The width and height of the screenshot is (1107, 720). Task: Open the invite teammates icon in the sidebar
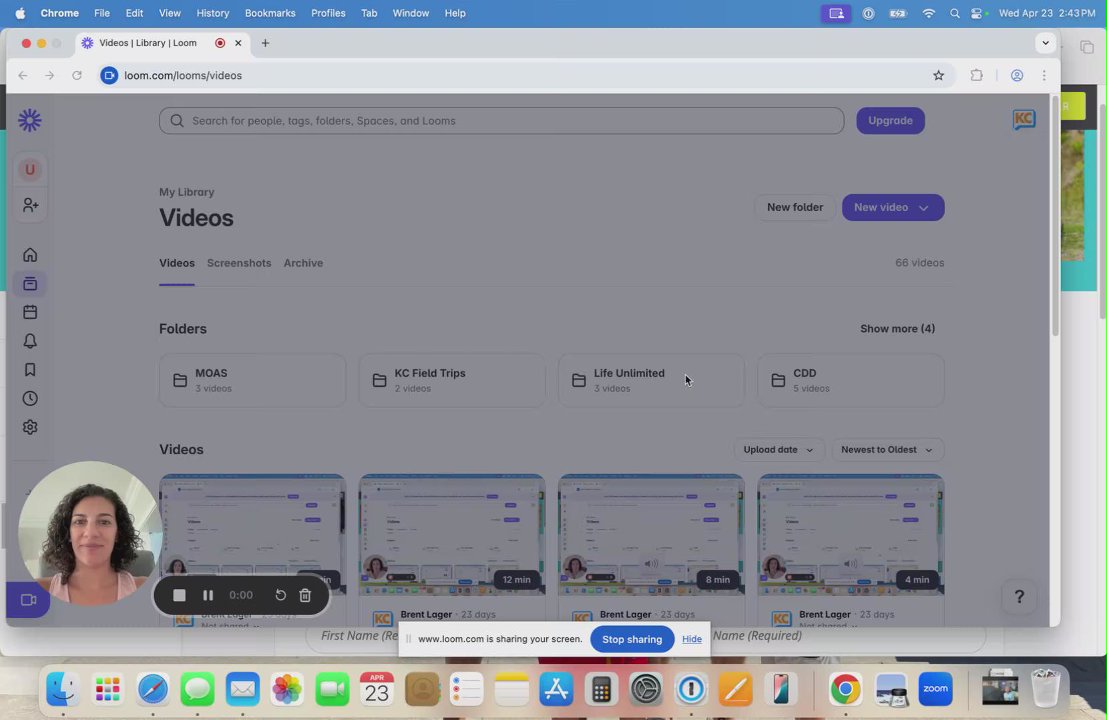coord(30,205)
